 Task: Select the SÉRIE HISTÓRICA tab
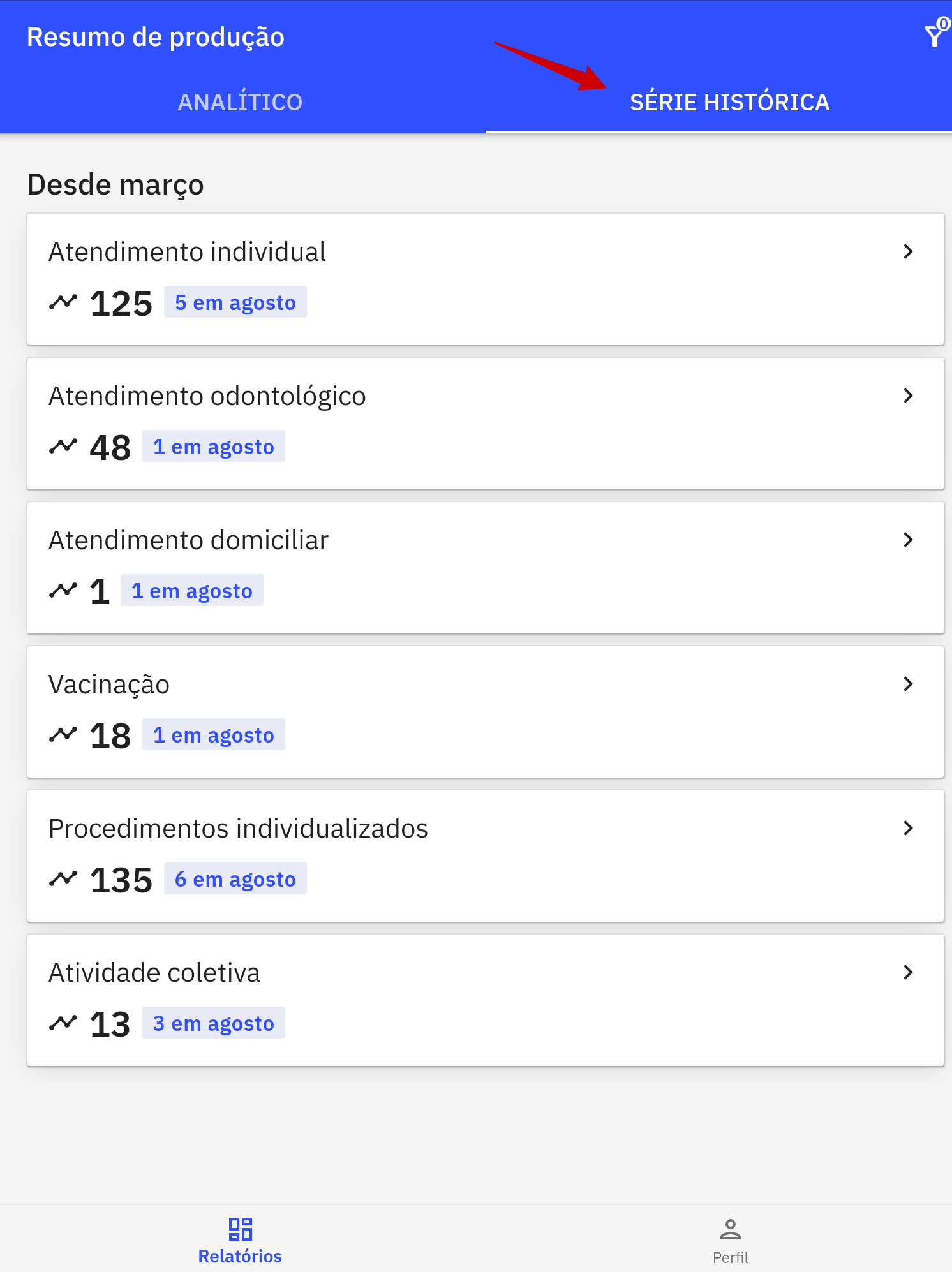tap(730, 102)
